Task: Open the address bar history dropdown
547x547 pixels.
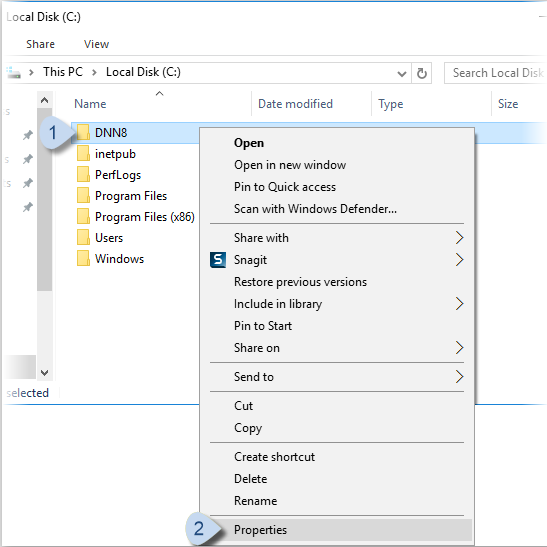Action: (402, 74)
